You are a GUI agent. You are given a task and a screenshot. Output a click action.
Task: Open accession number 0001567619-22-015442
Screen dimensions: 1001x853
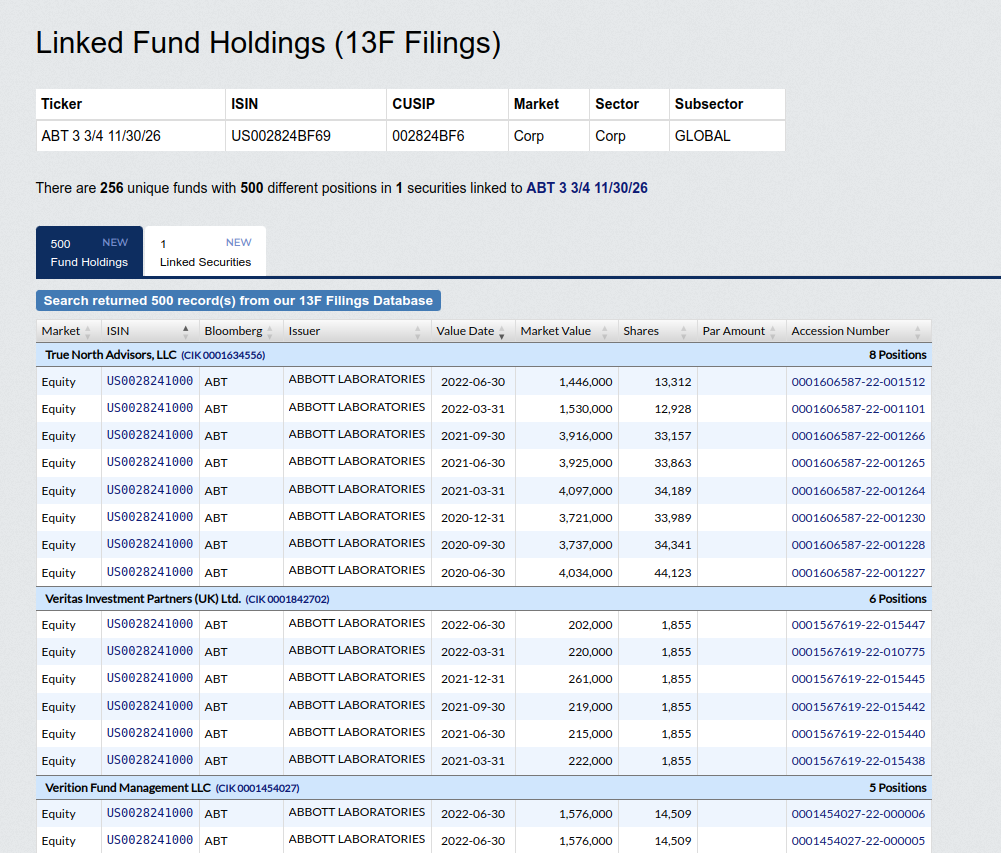coord(858,707)
